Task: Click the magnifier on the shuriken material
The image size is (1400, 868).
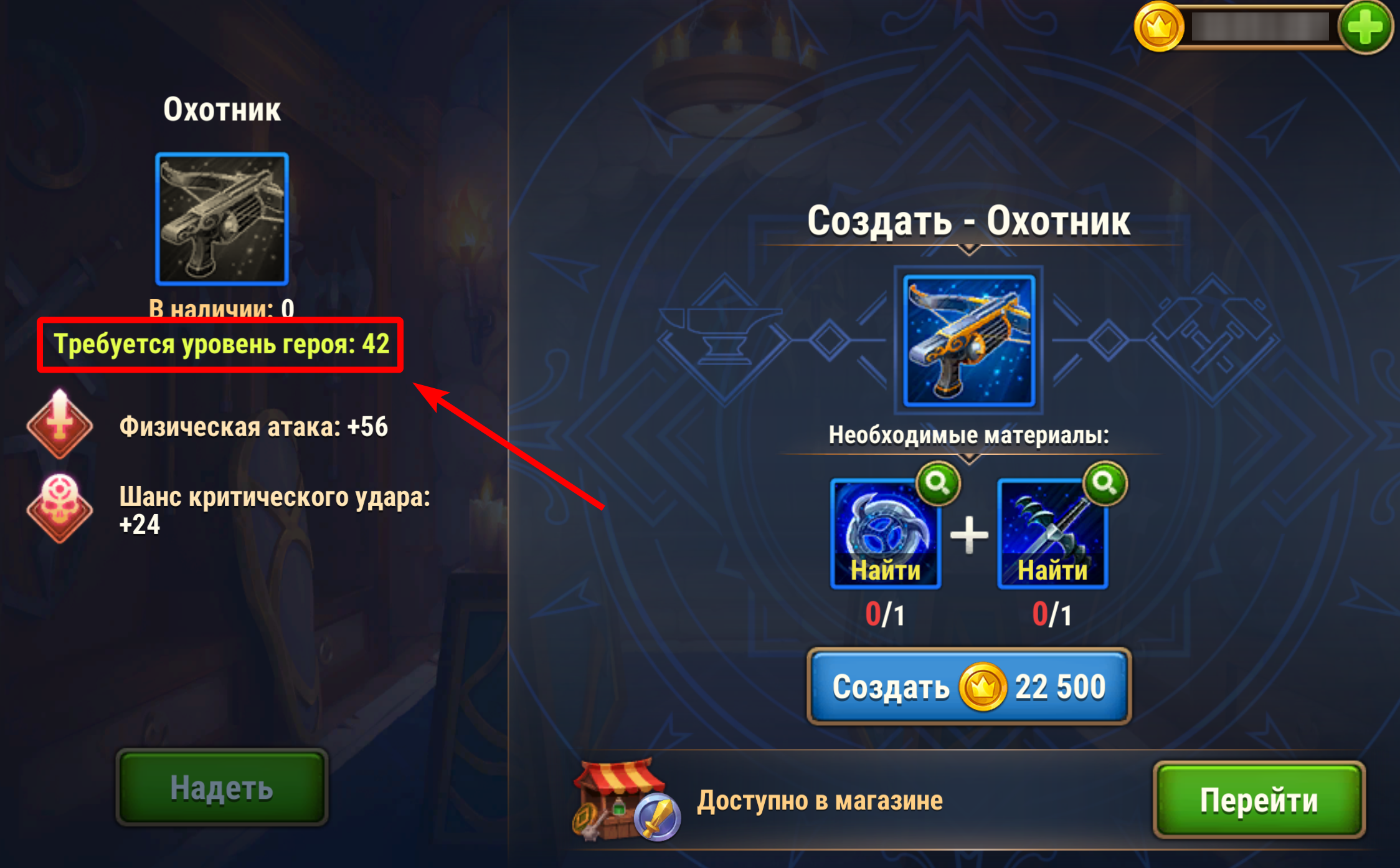Action: point(938,483)
